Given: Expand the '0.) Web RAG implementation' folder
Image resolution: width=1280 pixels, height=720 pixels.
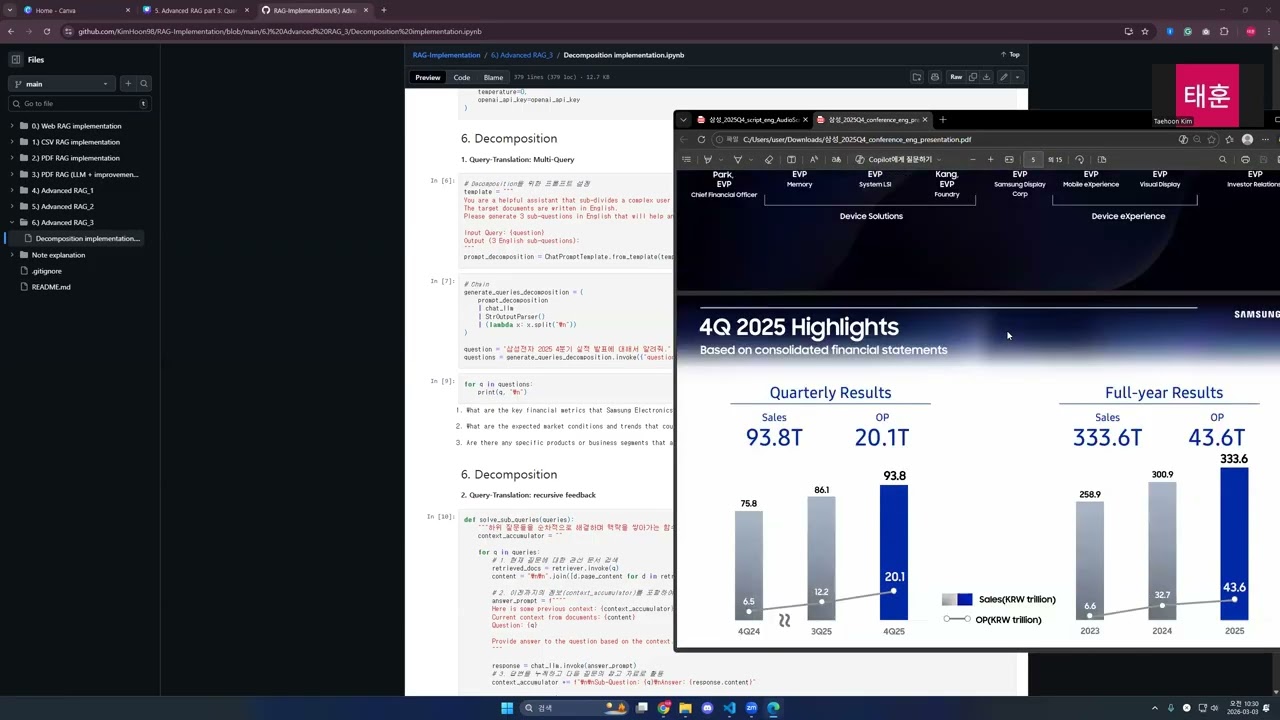Looking at the screenshot, I should pos(12,126).
